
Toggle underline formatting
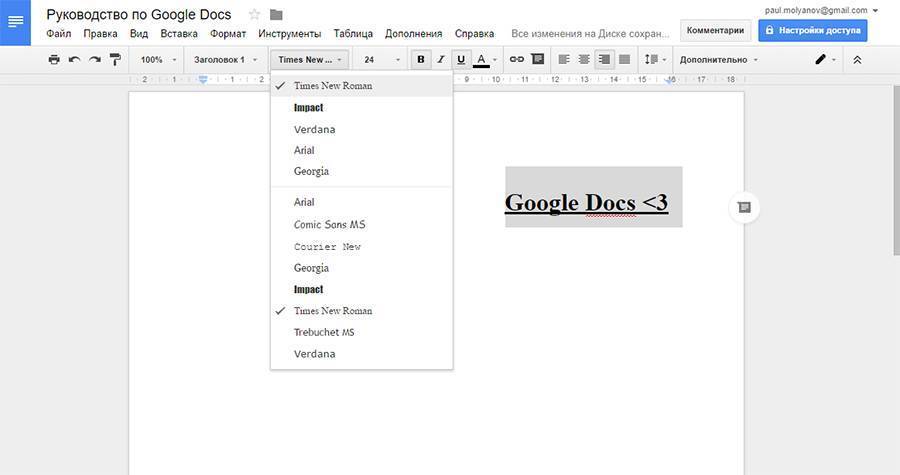461,59
